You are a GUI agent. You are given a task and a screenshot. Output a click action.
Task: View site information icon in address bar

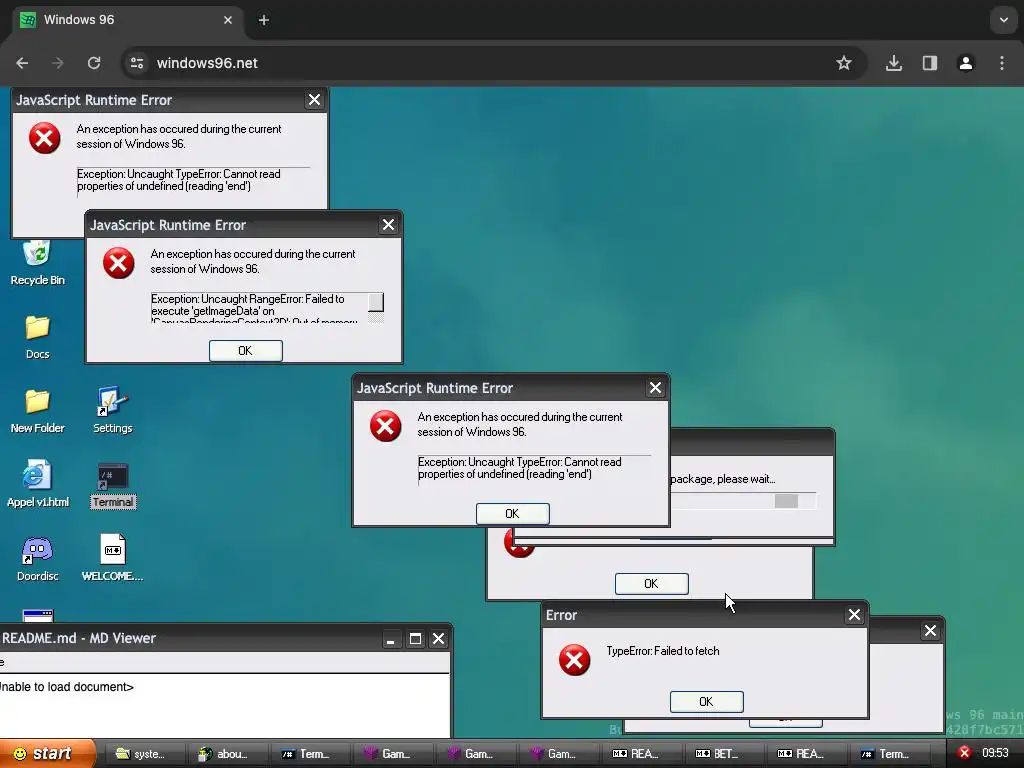[137, 63]
